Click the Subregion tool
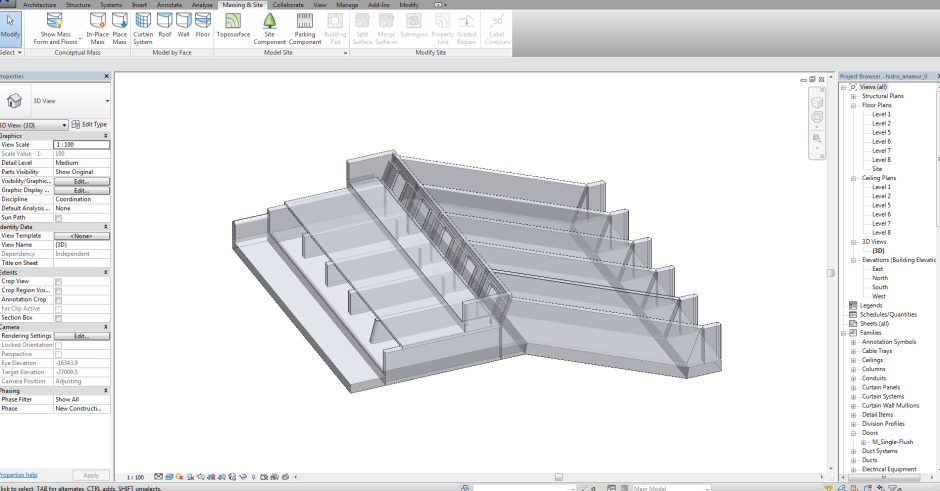 point(414,25)
